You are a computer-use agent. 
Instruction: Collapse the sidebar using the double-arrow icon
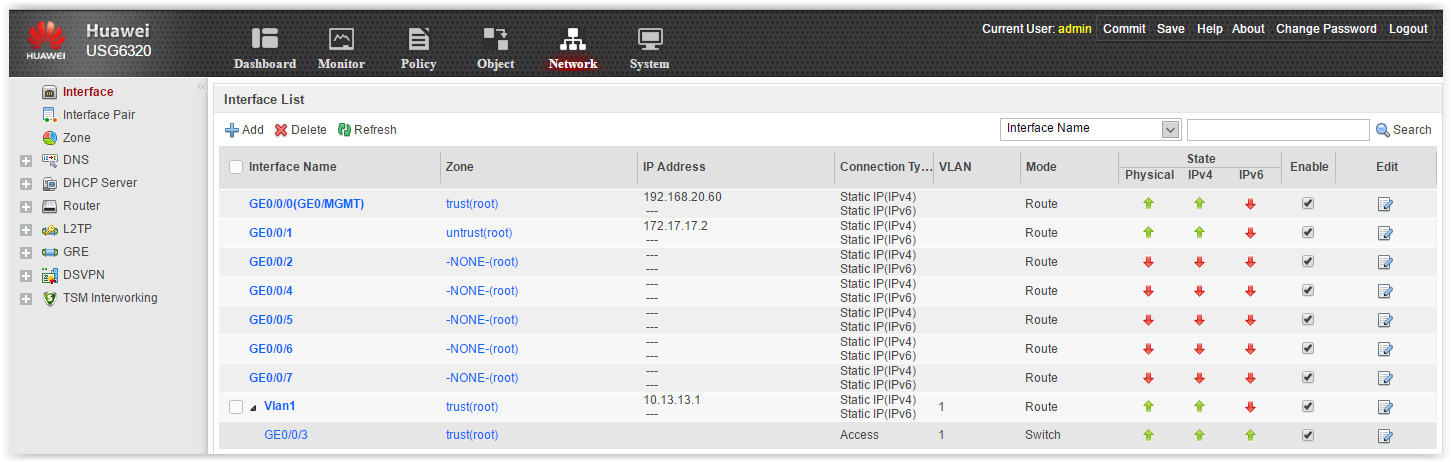tap(201, 87)
